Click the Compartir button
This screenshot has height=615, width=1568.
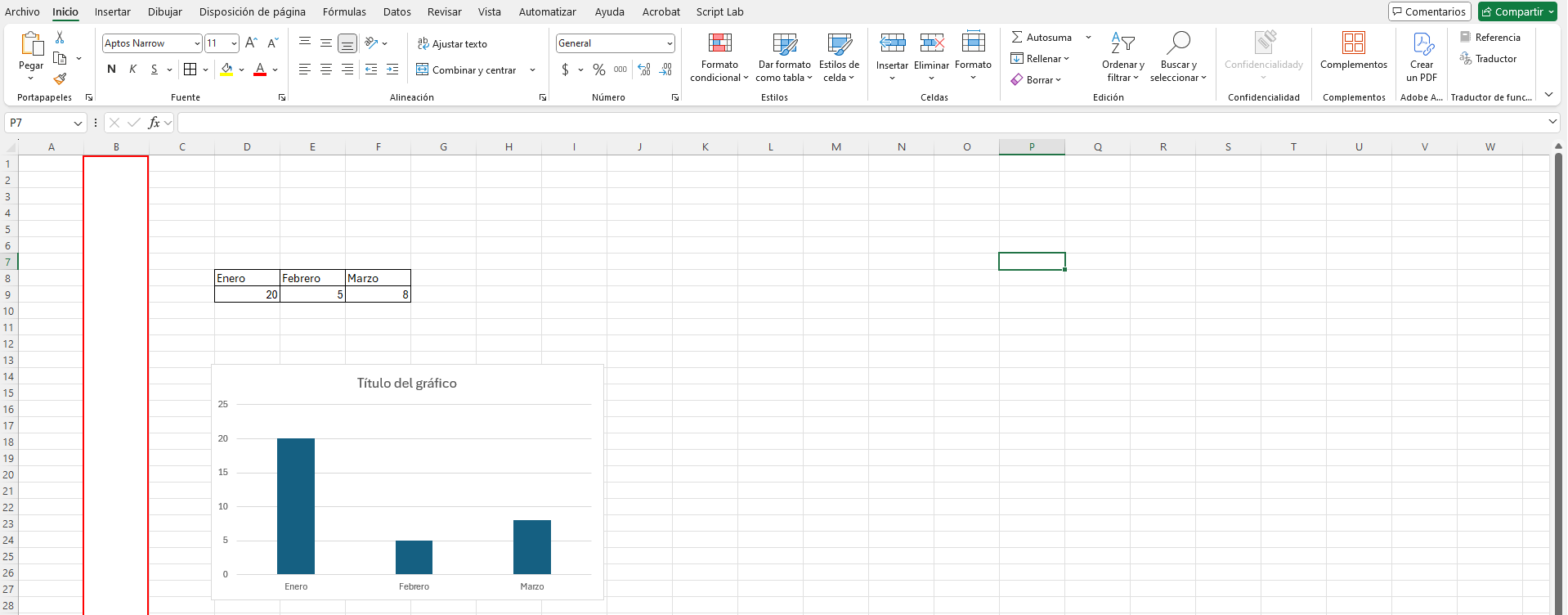(1517, 11)
